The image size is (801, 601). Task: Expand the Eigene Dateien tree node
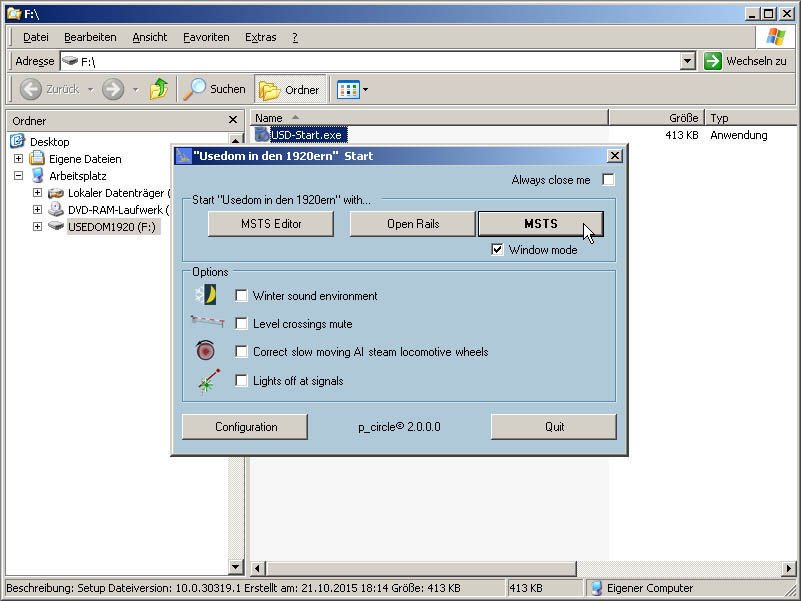18,159
